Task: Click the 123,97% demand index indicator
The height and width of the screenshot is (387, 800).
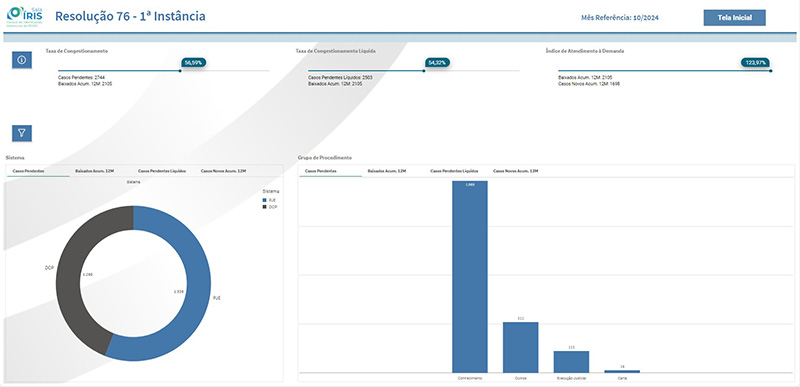Action: click(755, 62)
